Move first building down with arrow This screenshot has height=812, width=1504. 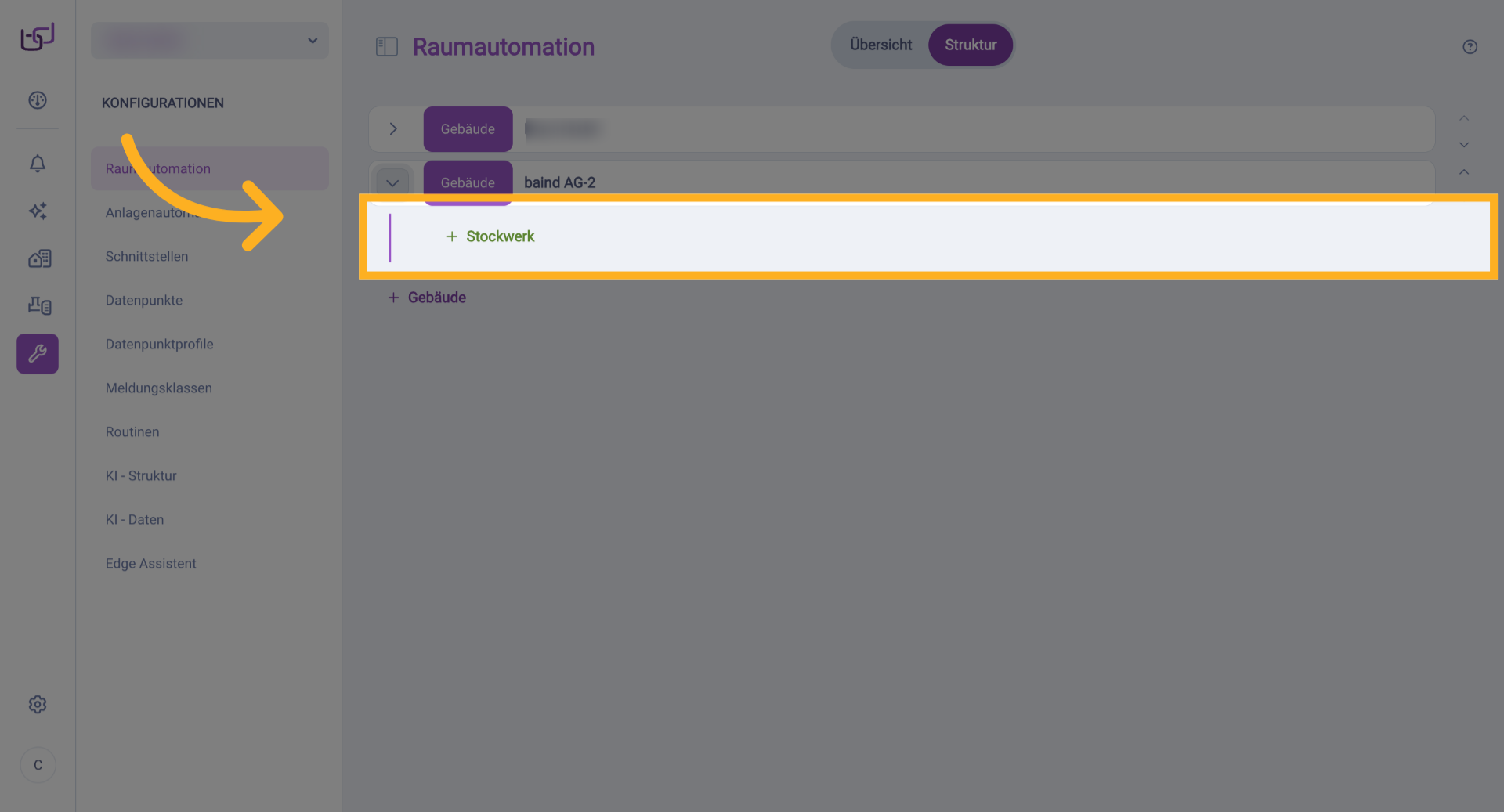(x=1463, y=146)
